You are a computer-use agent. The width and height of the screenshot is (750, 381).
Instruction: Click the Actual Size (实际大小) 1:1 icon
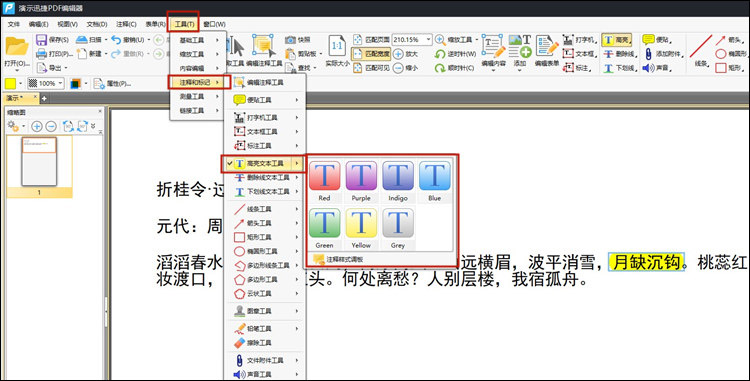337,46
